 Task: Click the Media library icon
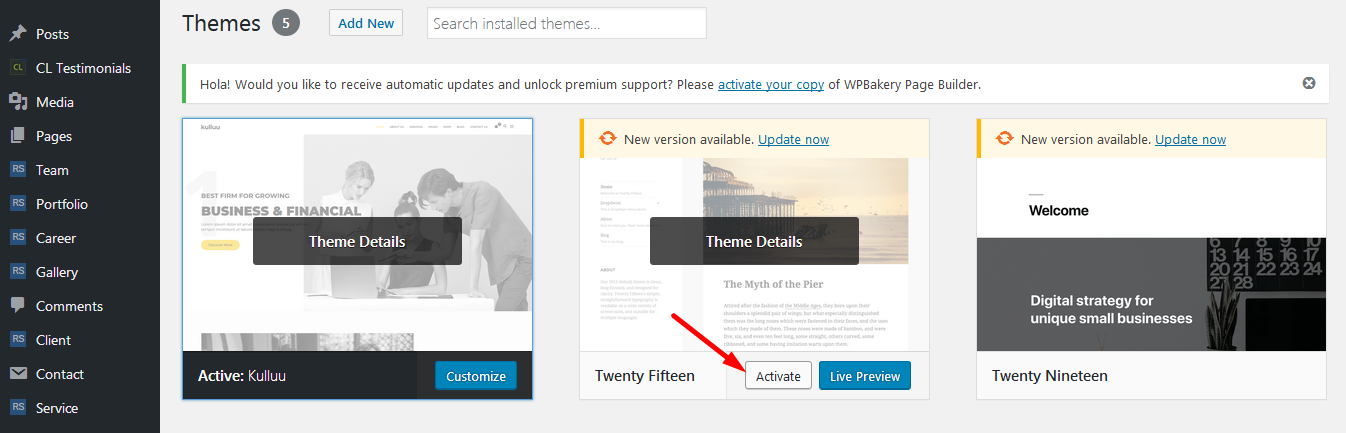point(17,102)
